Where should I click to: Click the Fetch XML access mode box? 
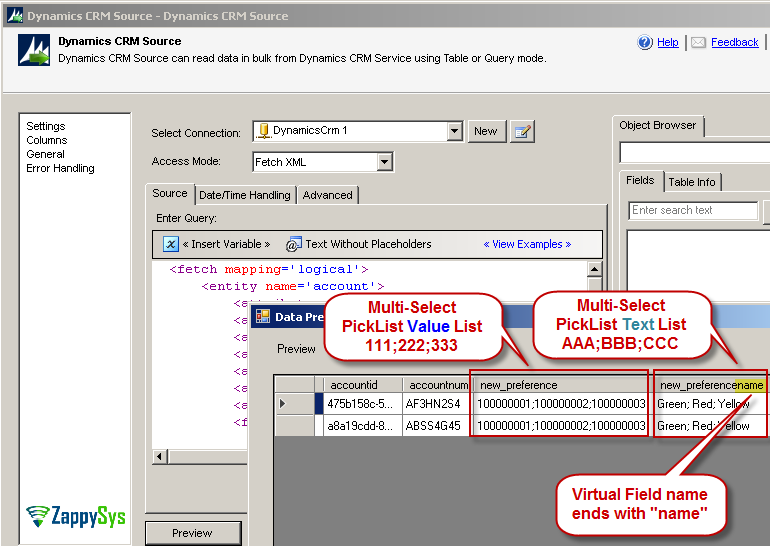tap(322, 162)
